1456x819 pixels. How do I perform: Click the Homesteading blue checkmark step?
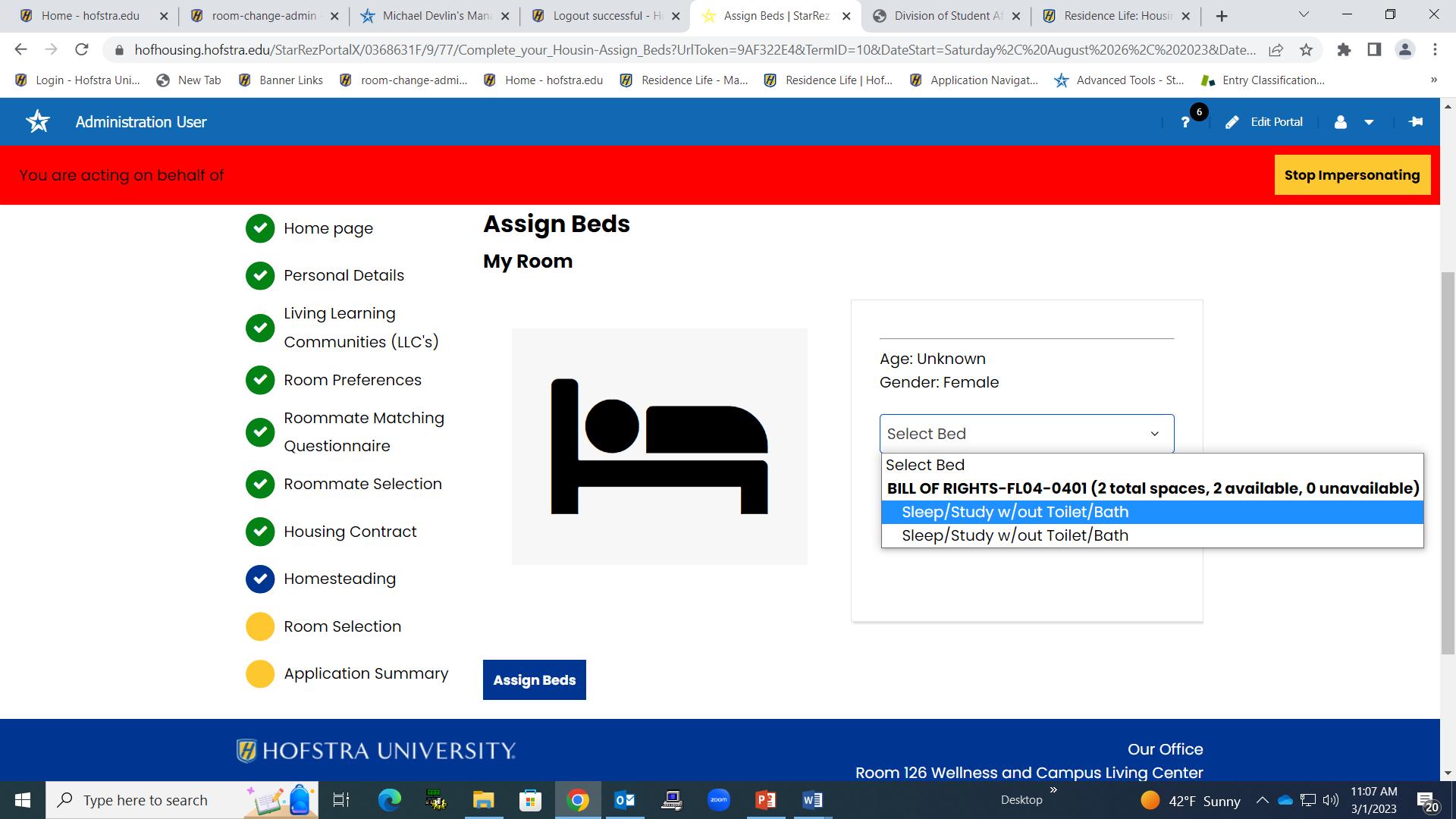click(260, 579)
